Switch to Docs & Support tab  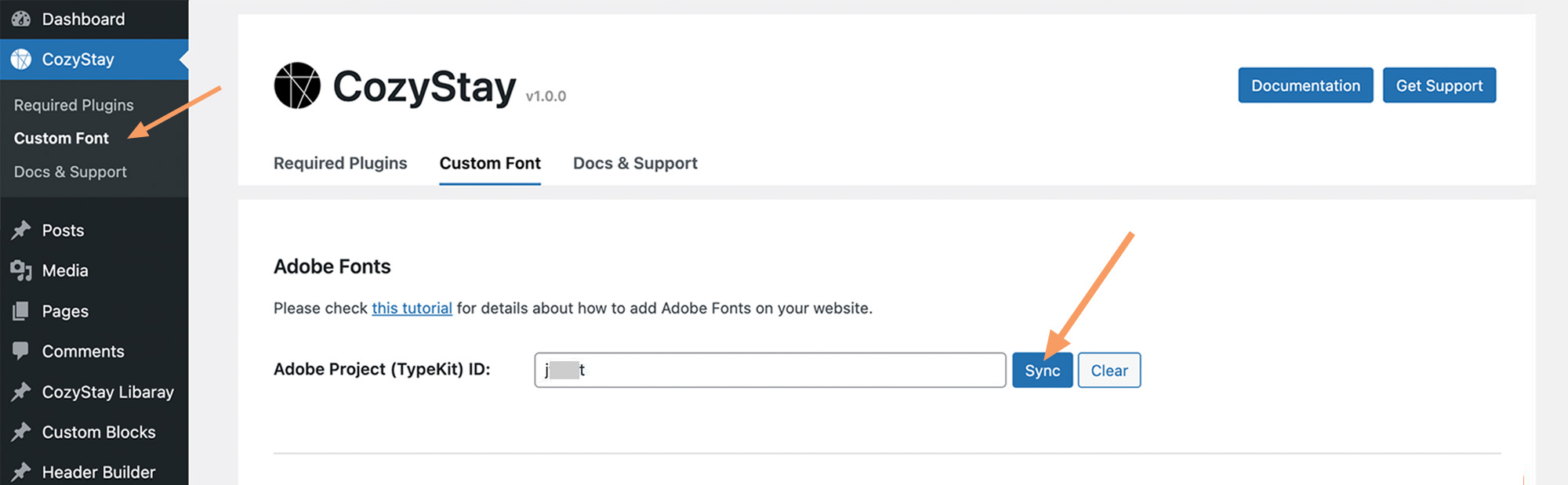(x=635, y=163)
